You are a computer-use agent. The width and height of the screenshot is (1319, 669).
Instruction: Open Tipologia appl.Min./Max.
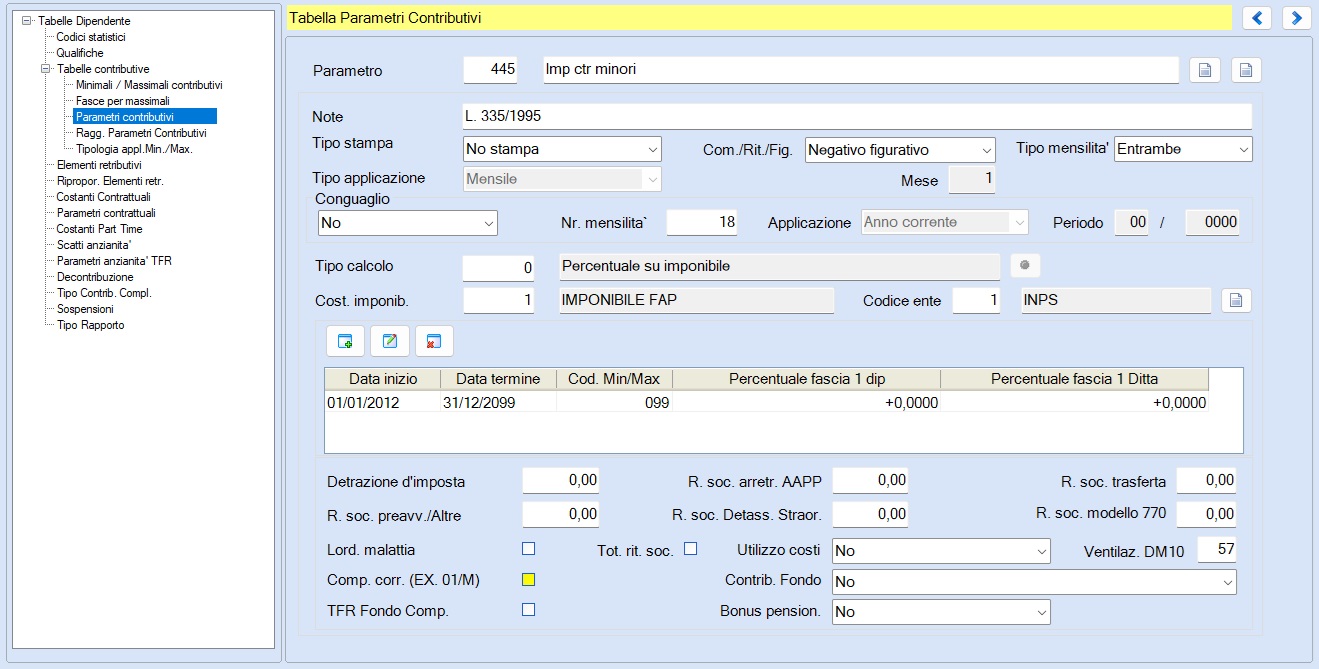point(134,149)
